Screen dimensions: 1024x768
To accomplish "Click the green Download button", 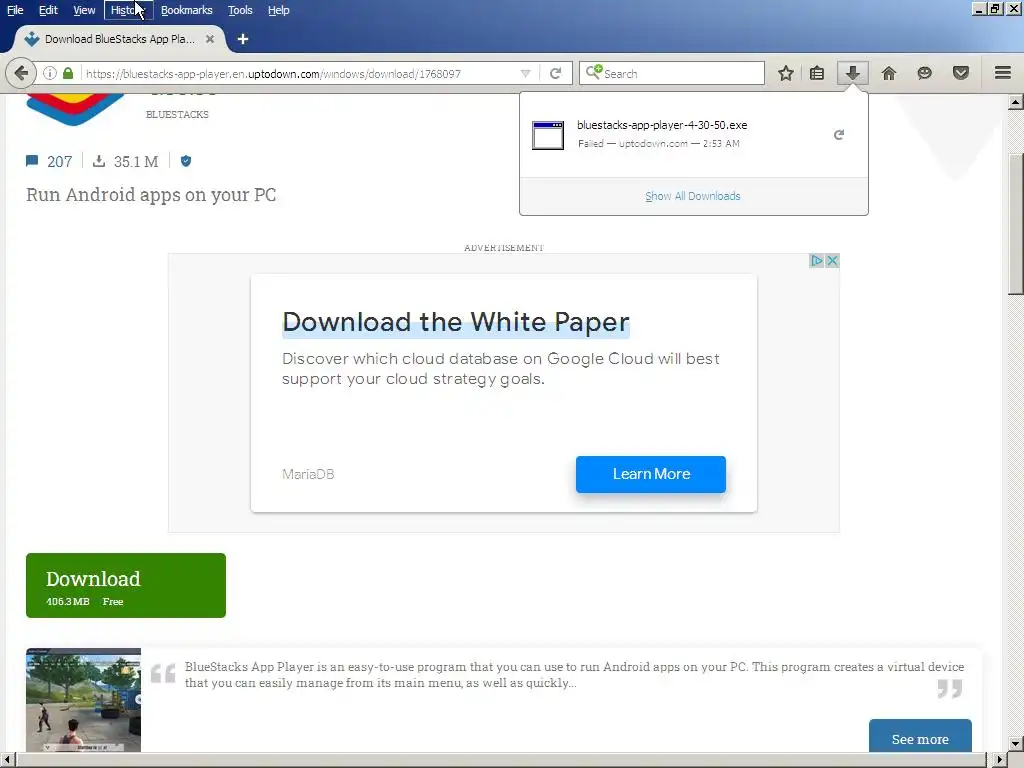I will 126,585.
